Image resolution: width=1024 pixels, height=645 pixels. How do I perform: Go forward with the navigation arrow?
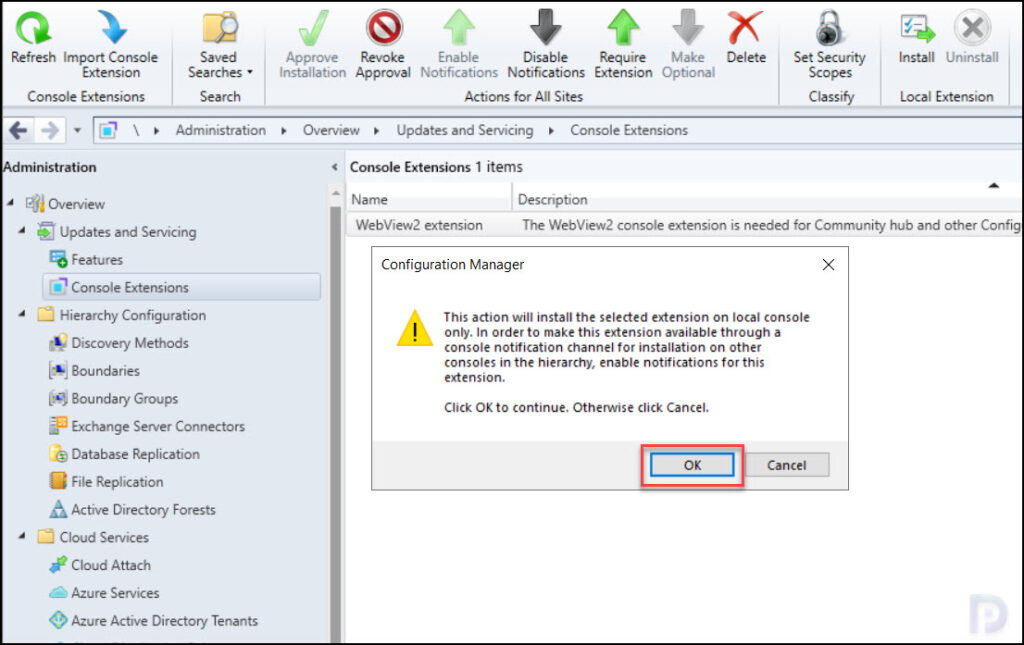tap(50, 131)
